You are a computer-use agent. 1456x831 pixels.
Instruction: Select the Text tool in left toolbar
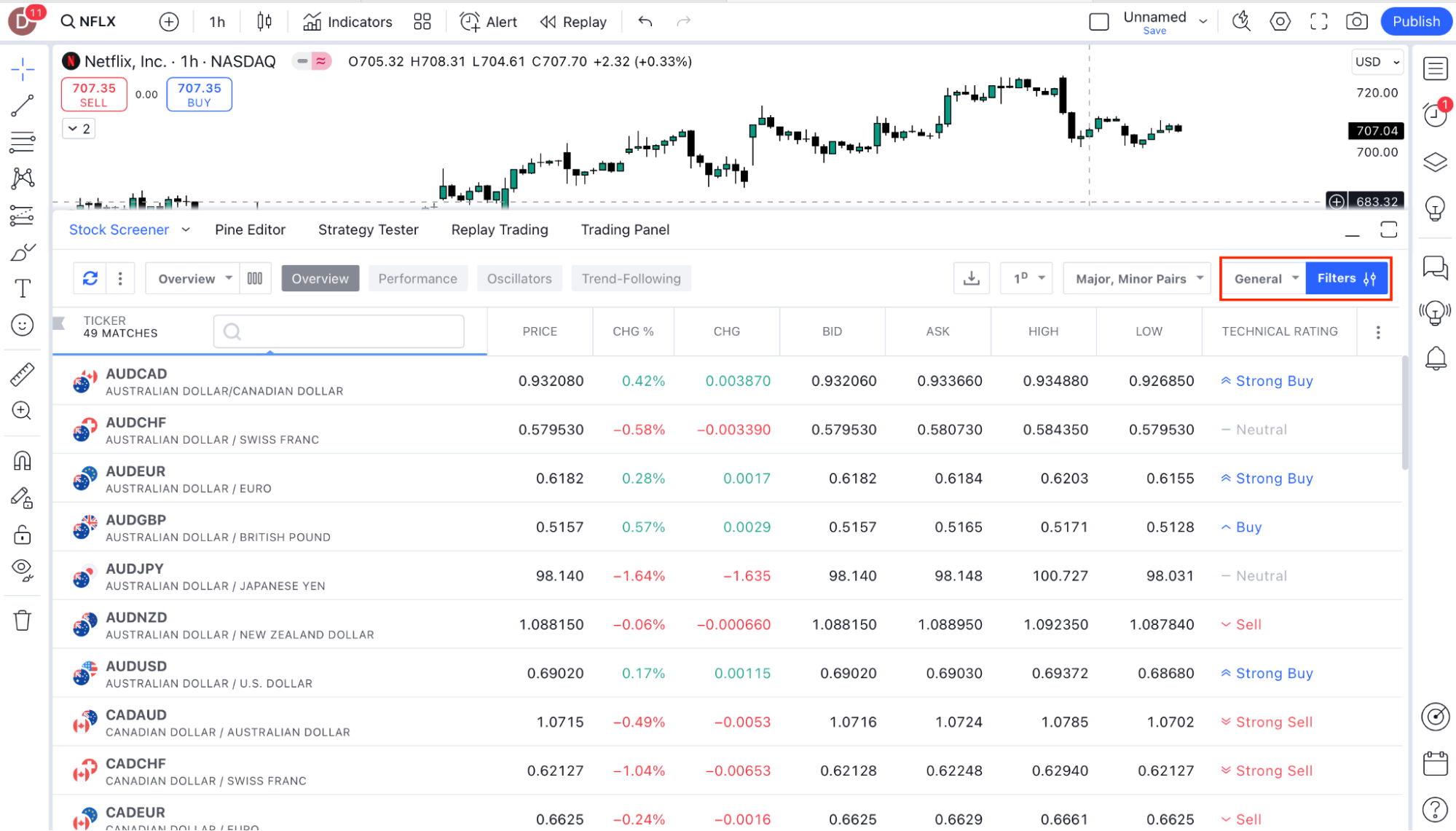coord(23,288)
